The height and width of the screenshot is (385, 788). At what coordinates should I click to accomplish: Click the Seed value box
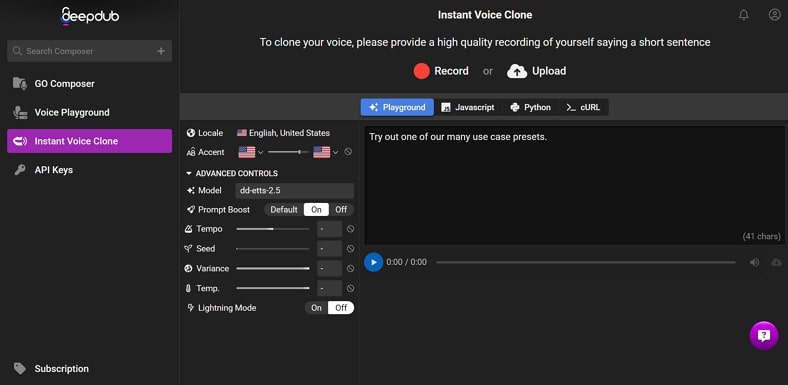point(329,248)
